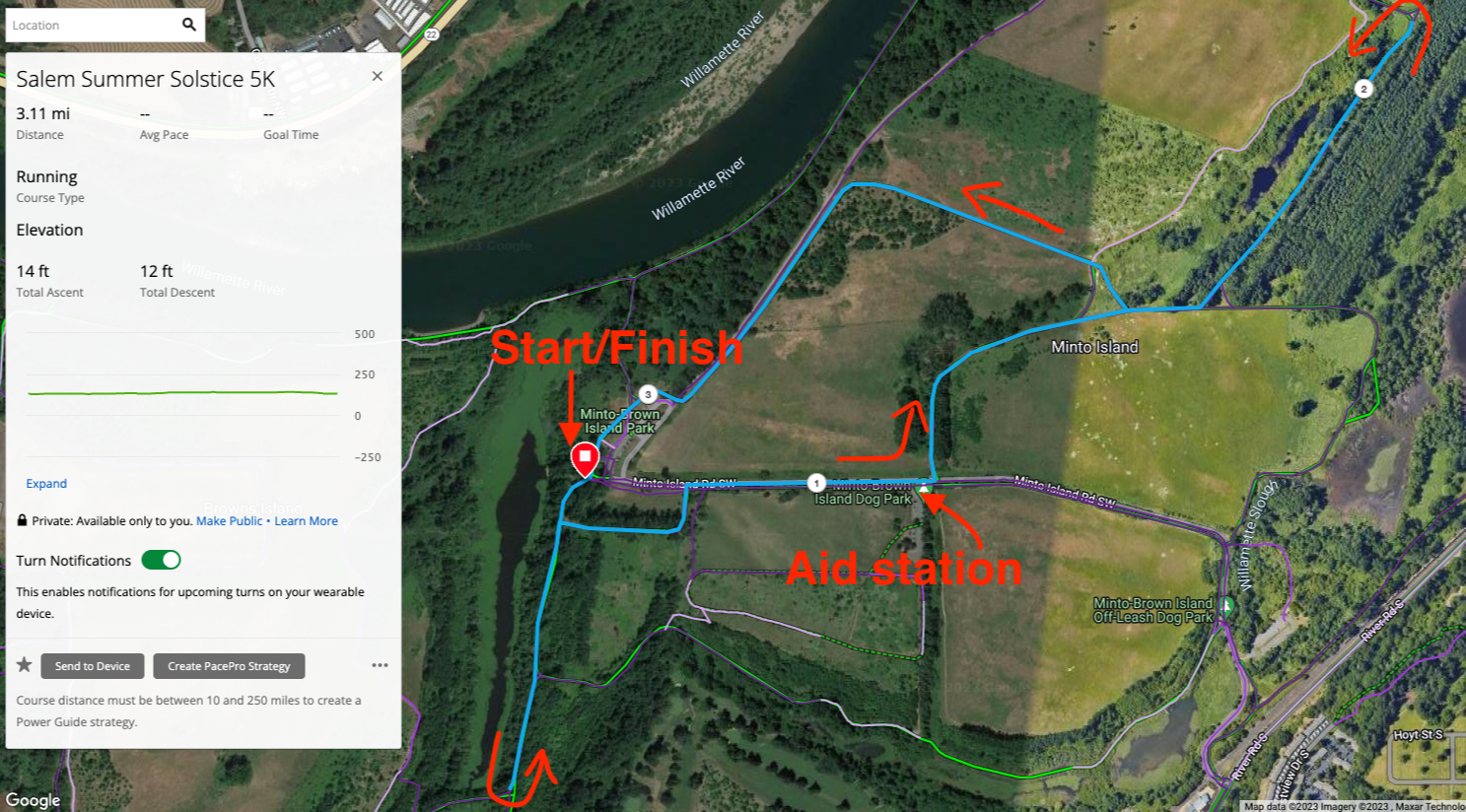The width and height of the screenshot is (1466, 812).
Task: Open the Learn More link
Action: click(306, 521)
